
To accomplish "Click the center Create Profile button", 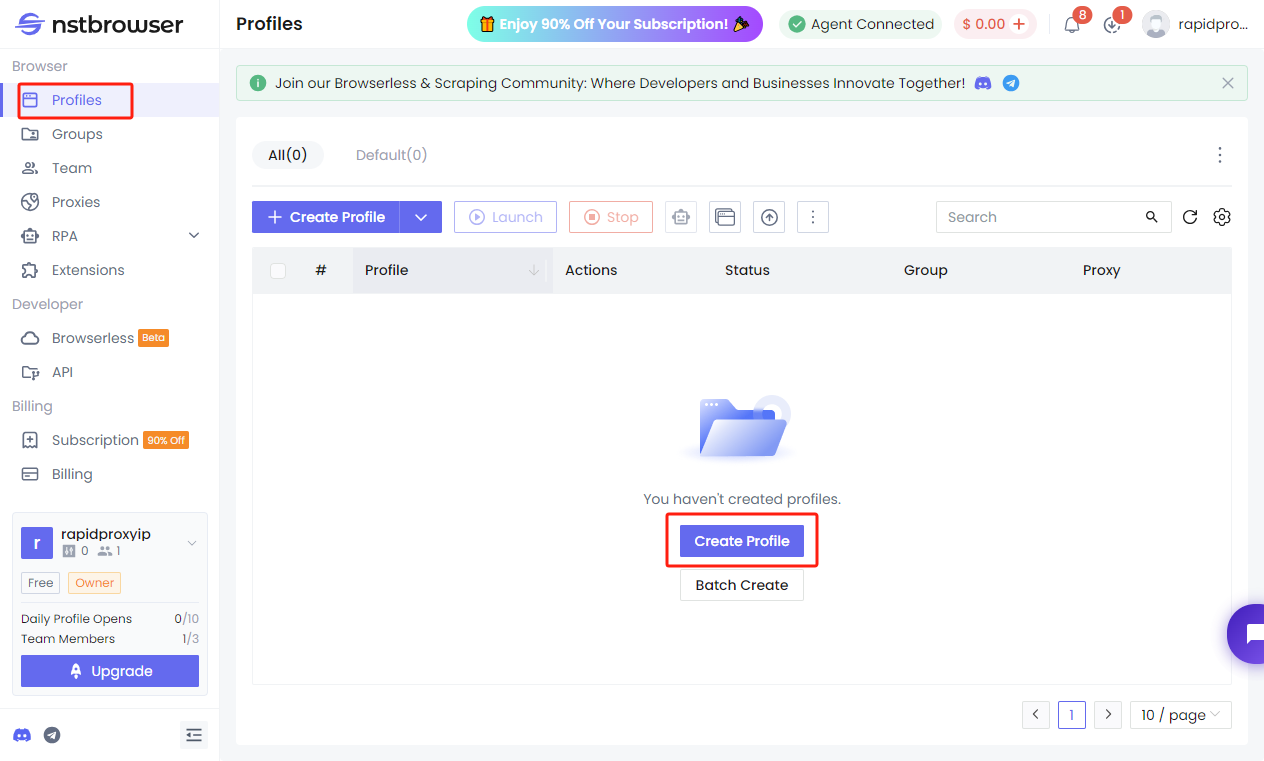I will (x=742, y=541).
